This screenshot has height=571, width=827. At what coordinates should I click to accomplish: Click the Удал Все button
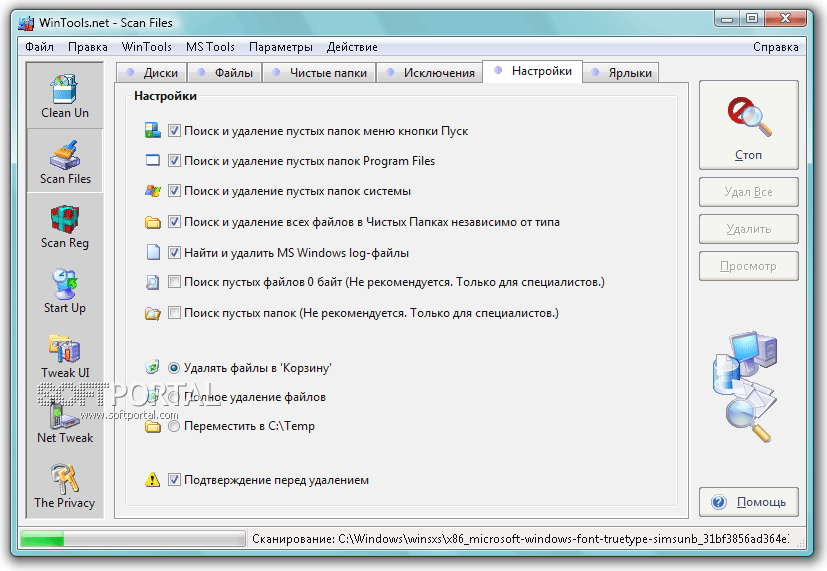point(748,192)
